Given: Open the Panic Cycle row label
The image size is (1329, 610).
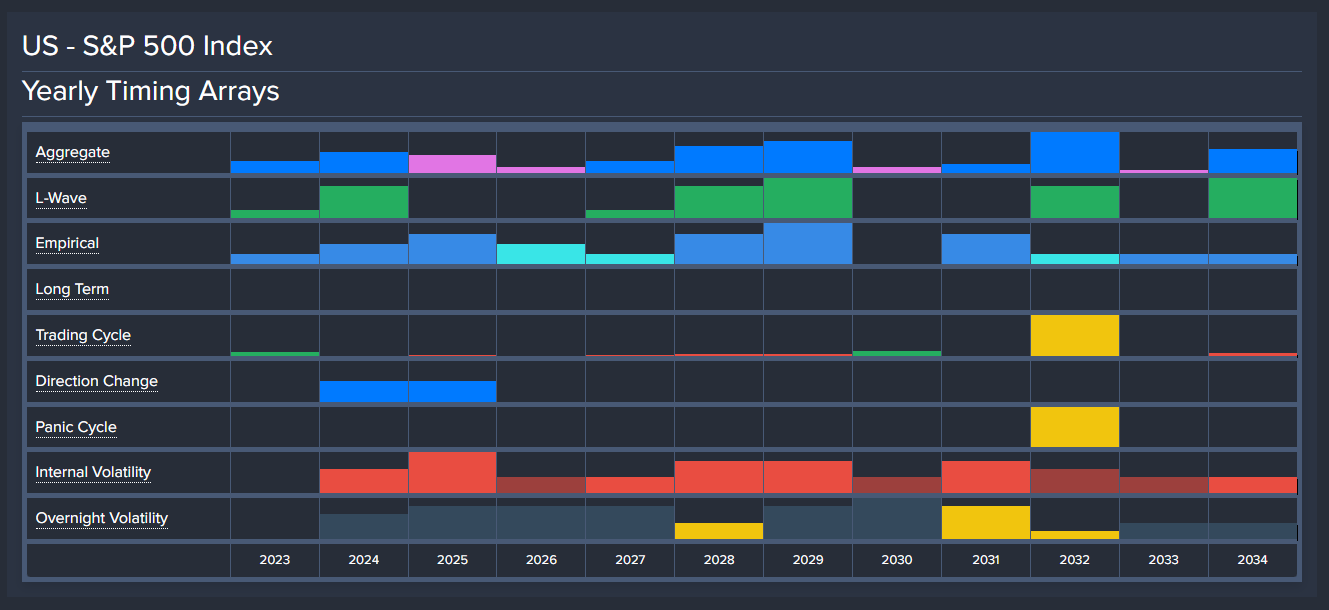Looking at the screenshot, I should pyautogui.click(x=76, y=427).
